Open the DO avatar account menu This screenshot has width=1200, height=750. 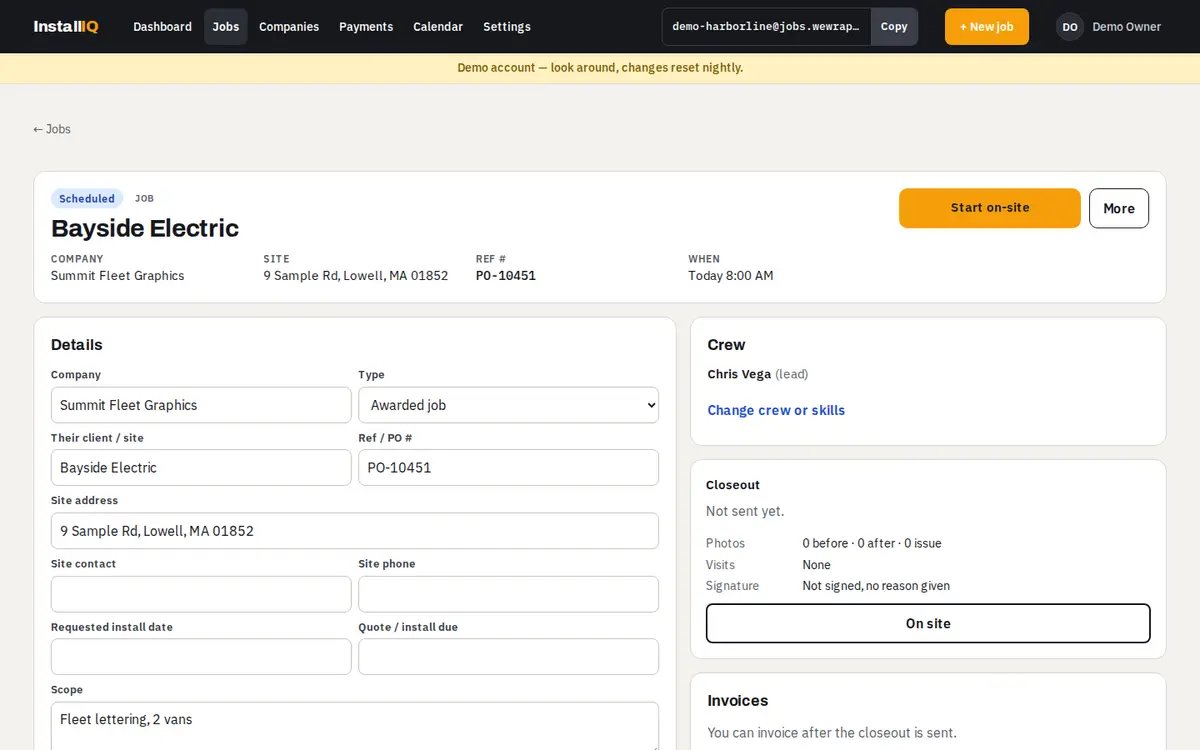click(1070, 27)
